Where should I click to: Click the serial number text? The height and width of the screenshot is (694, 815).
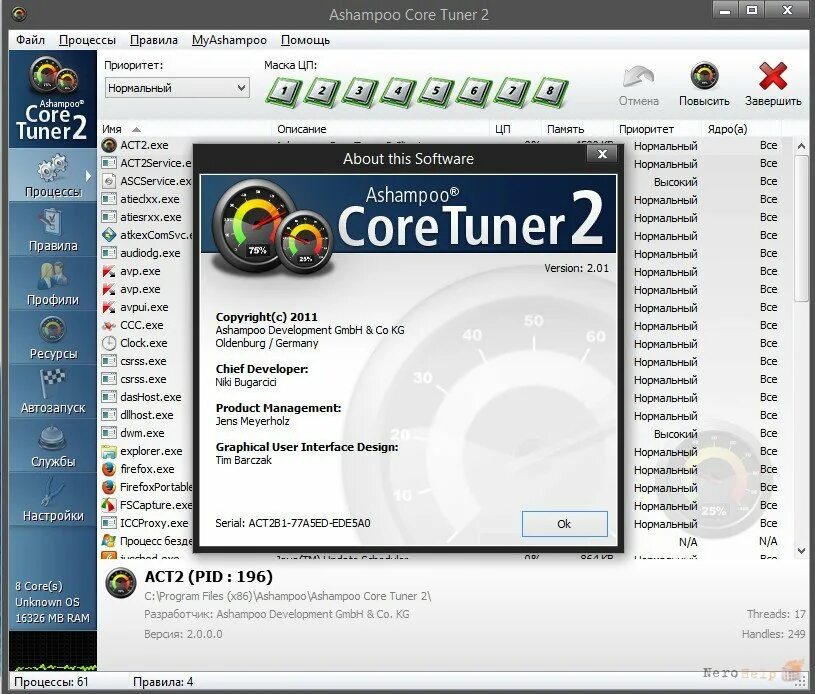tap(293, 523)
